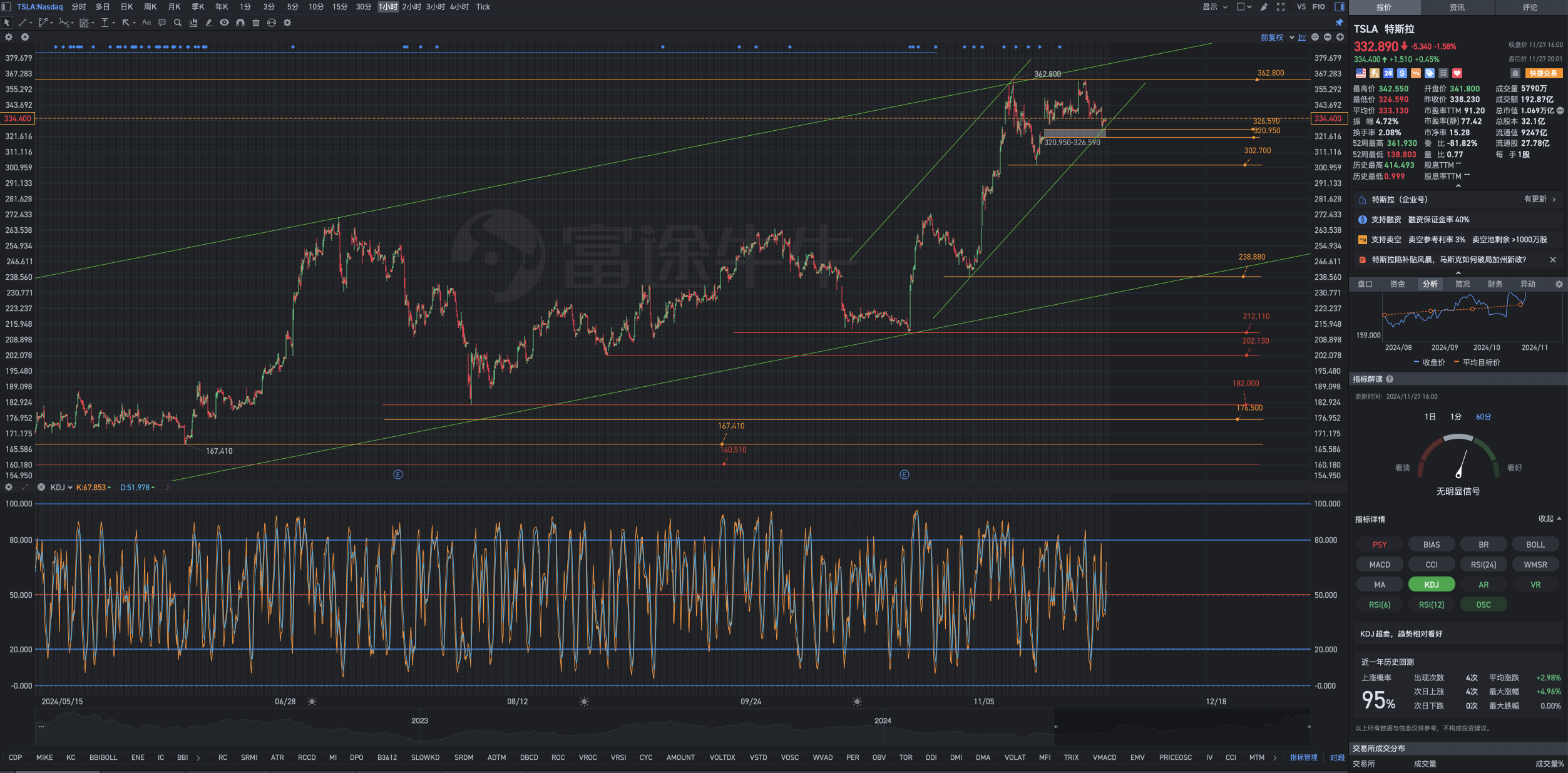Toggle the PSY indicator pill
1568x773 pixels.
pos(1380,545)
